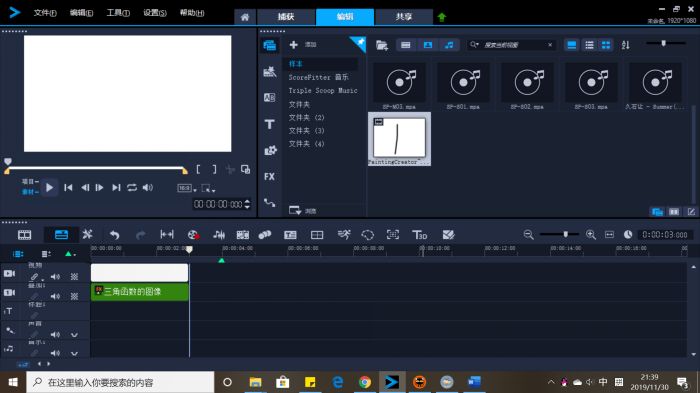Switch to the 共享 (Share) tab
The width and height of the screenshot is (700, 393).
[404, 17]
